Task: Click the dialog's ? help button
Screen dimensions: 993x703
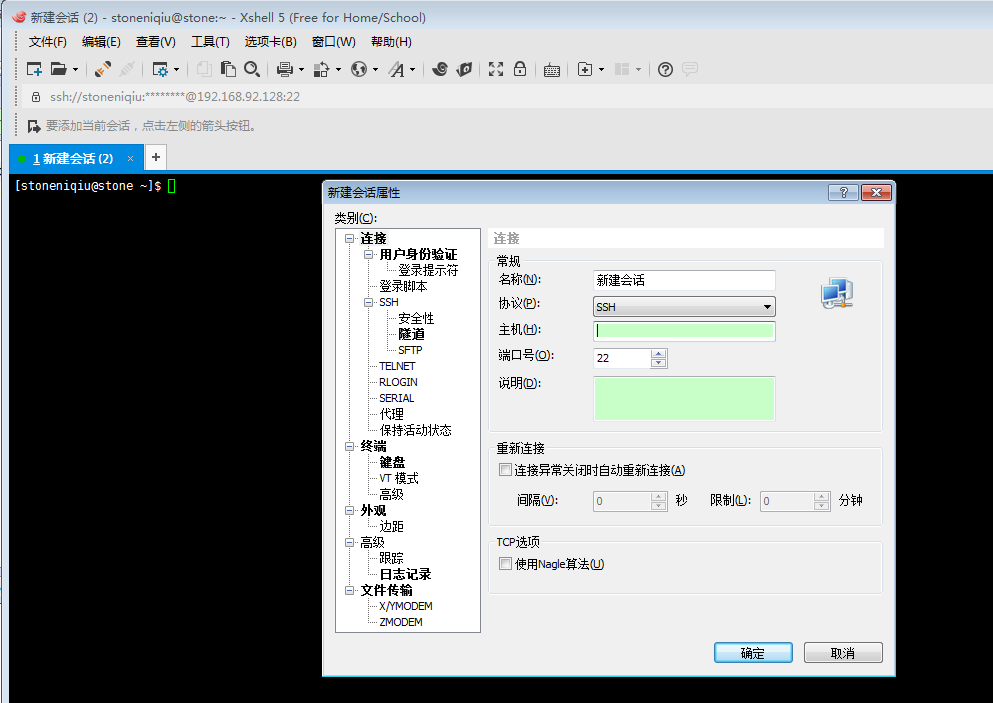Action: [843, 193]
